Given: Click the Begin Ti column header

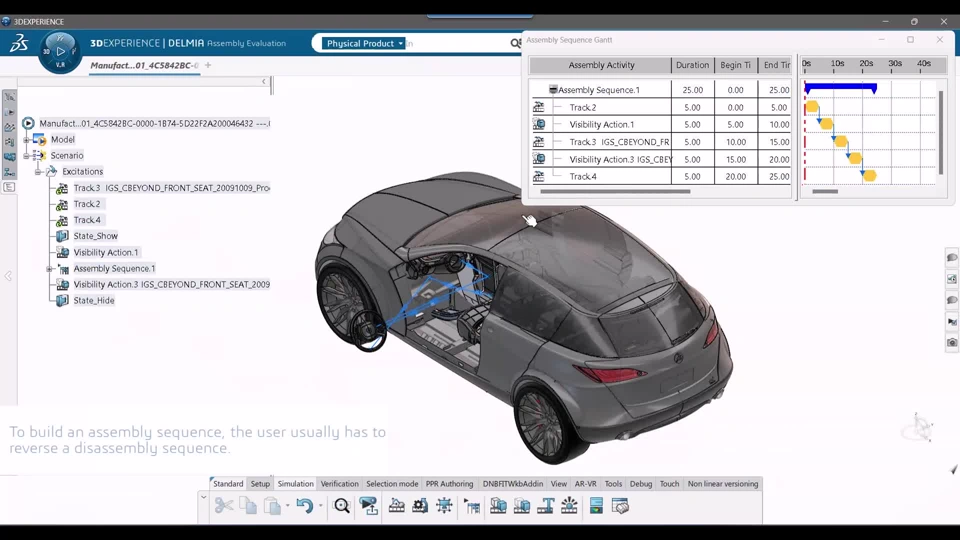Looking at the screenshot, I should click(735, 65).
